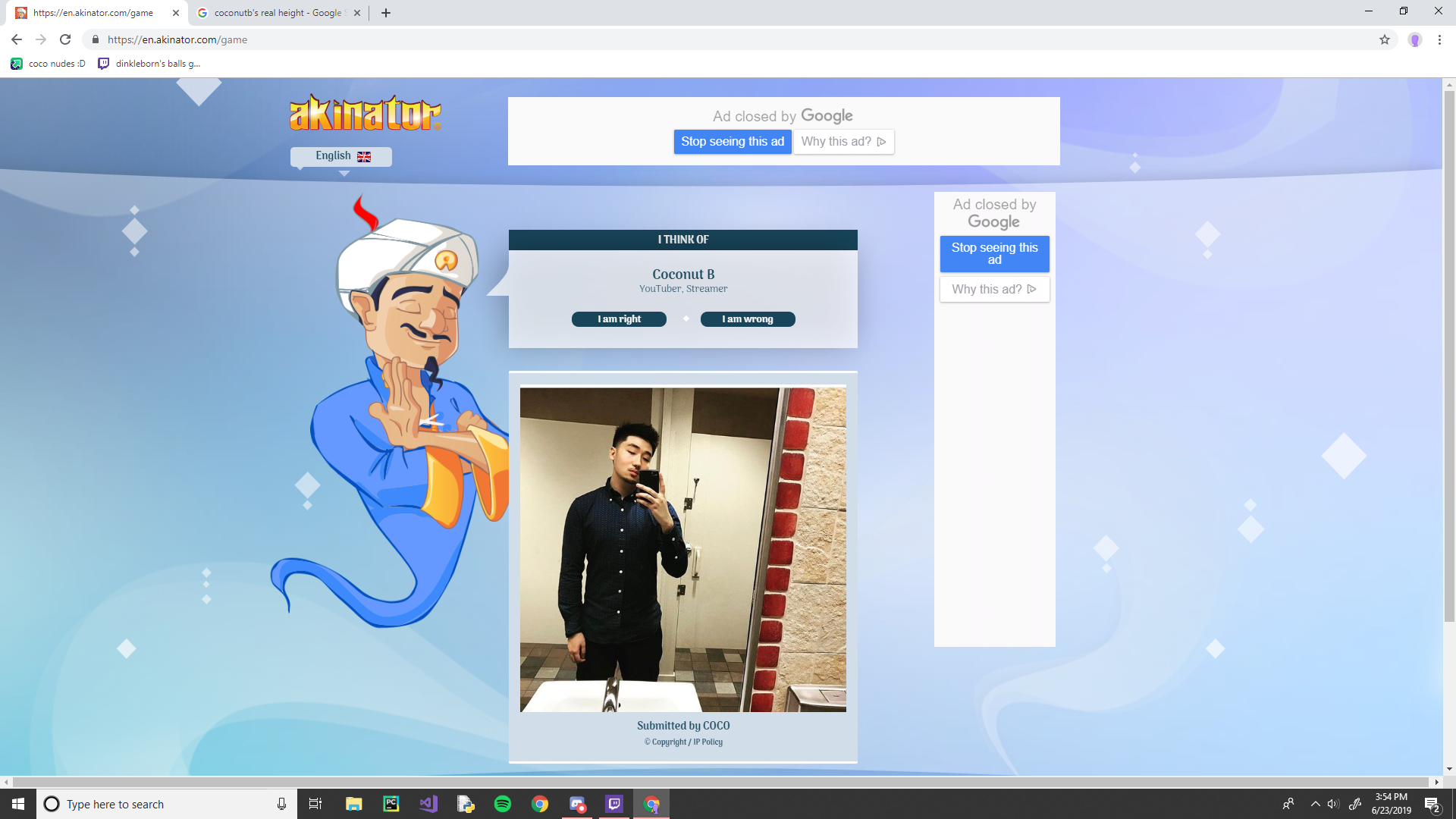The image size is (1456, 819).
Task: Click the Akinator logo
Action: pos(365,114)
